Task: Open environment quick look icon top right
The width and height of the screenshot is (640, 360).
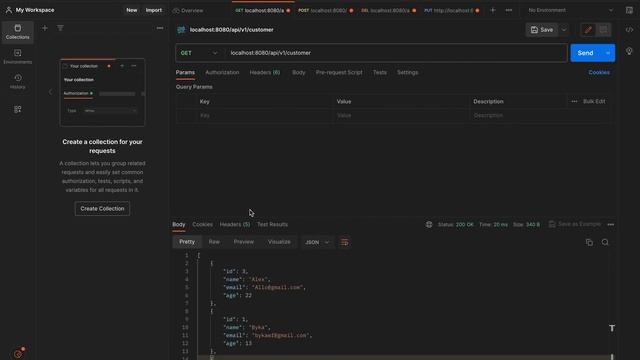Action: (629, 10)
